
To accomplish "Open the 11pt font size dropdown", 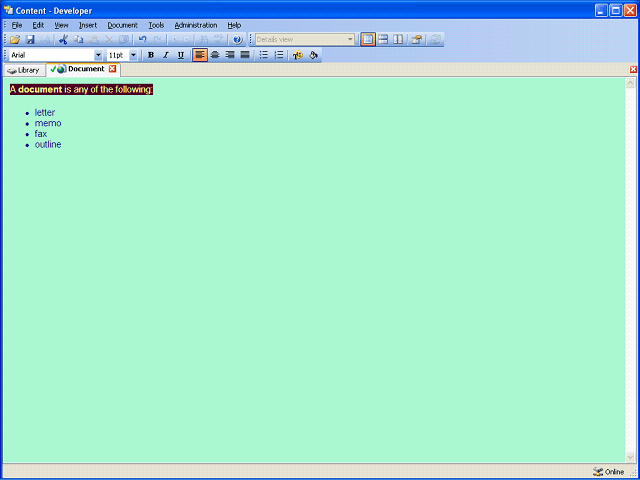I will [133, 55].
